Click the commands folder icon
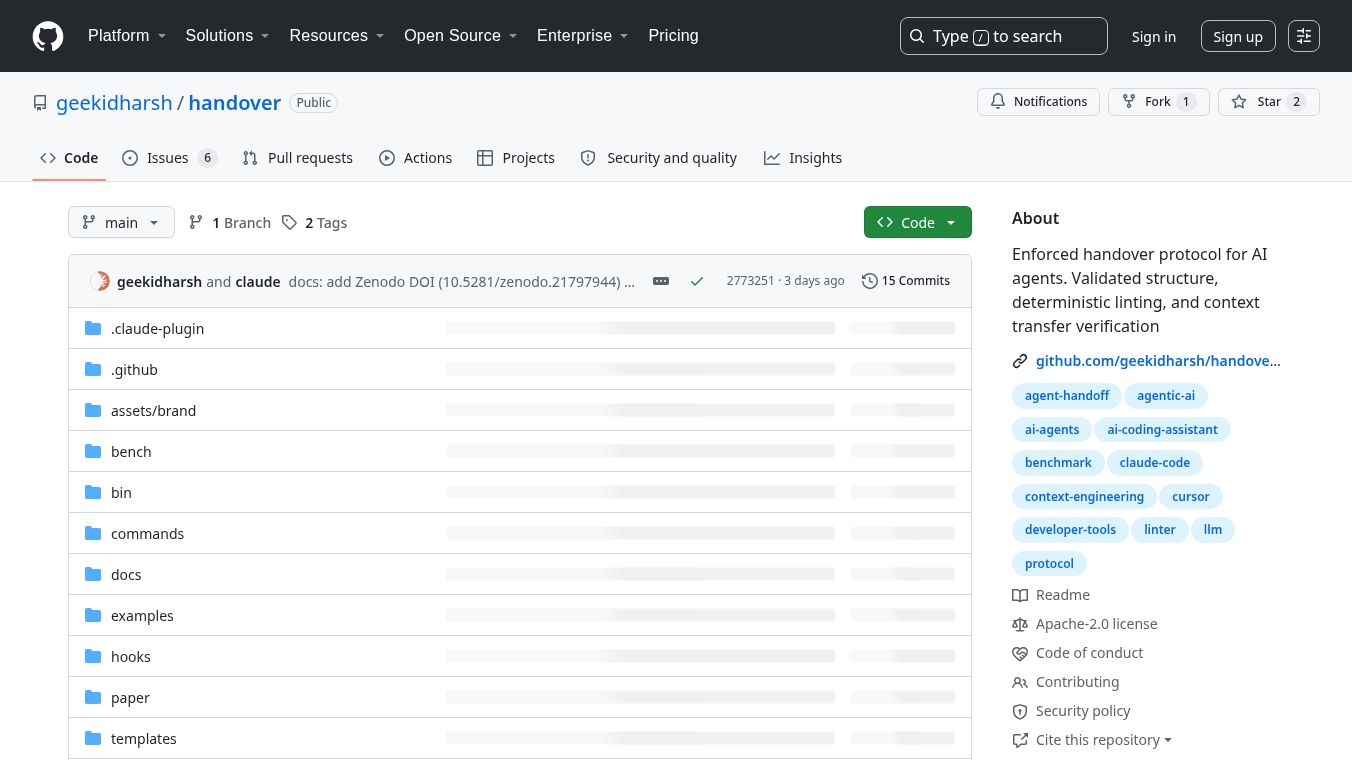 [x=94, y=533]
